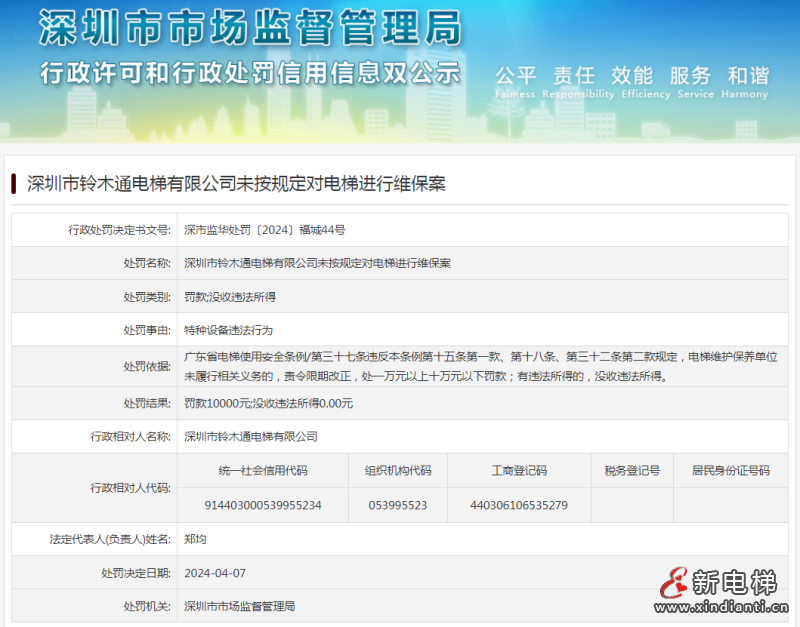The height and width of the screenshot is (627, 800).
Task: Click the 处罚依据 legal basis paragraph
Action: pyautogui.click(x=480, y=366)
